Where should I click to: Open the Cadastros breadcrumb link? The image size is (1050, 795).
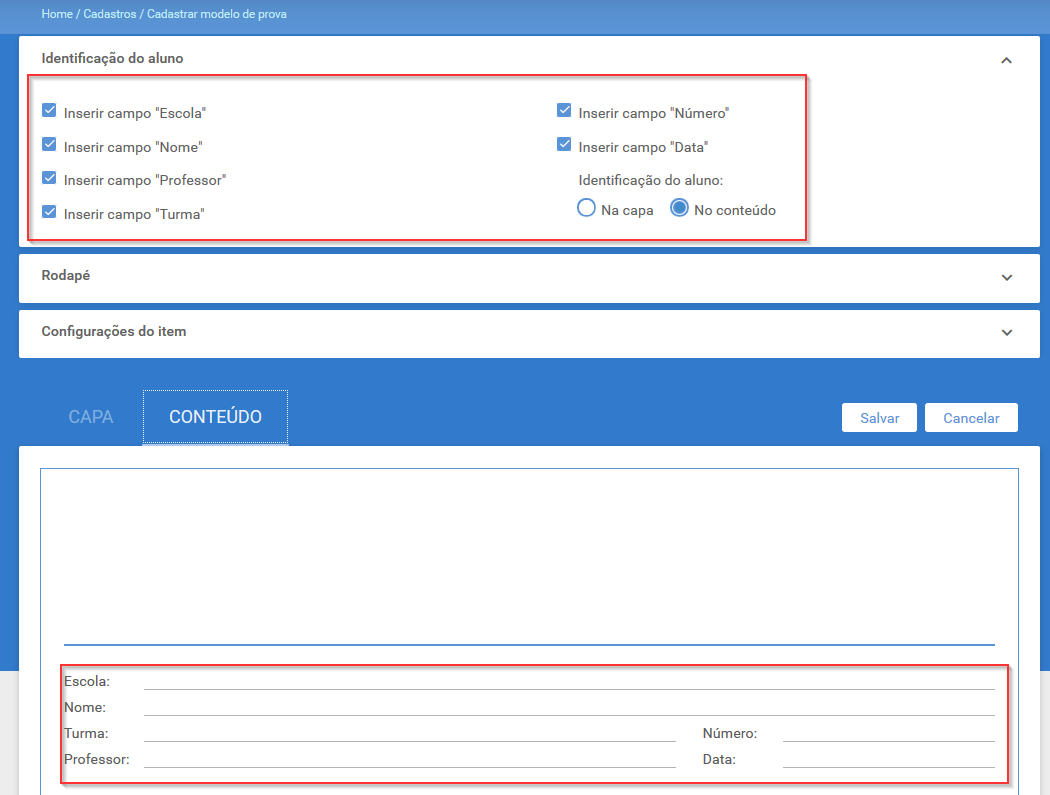coord(110,14)
